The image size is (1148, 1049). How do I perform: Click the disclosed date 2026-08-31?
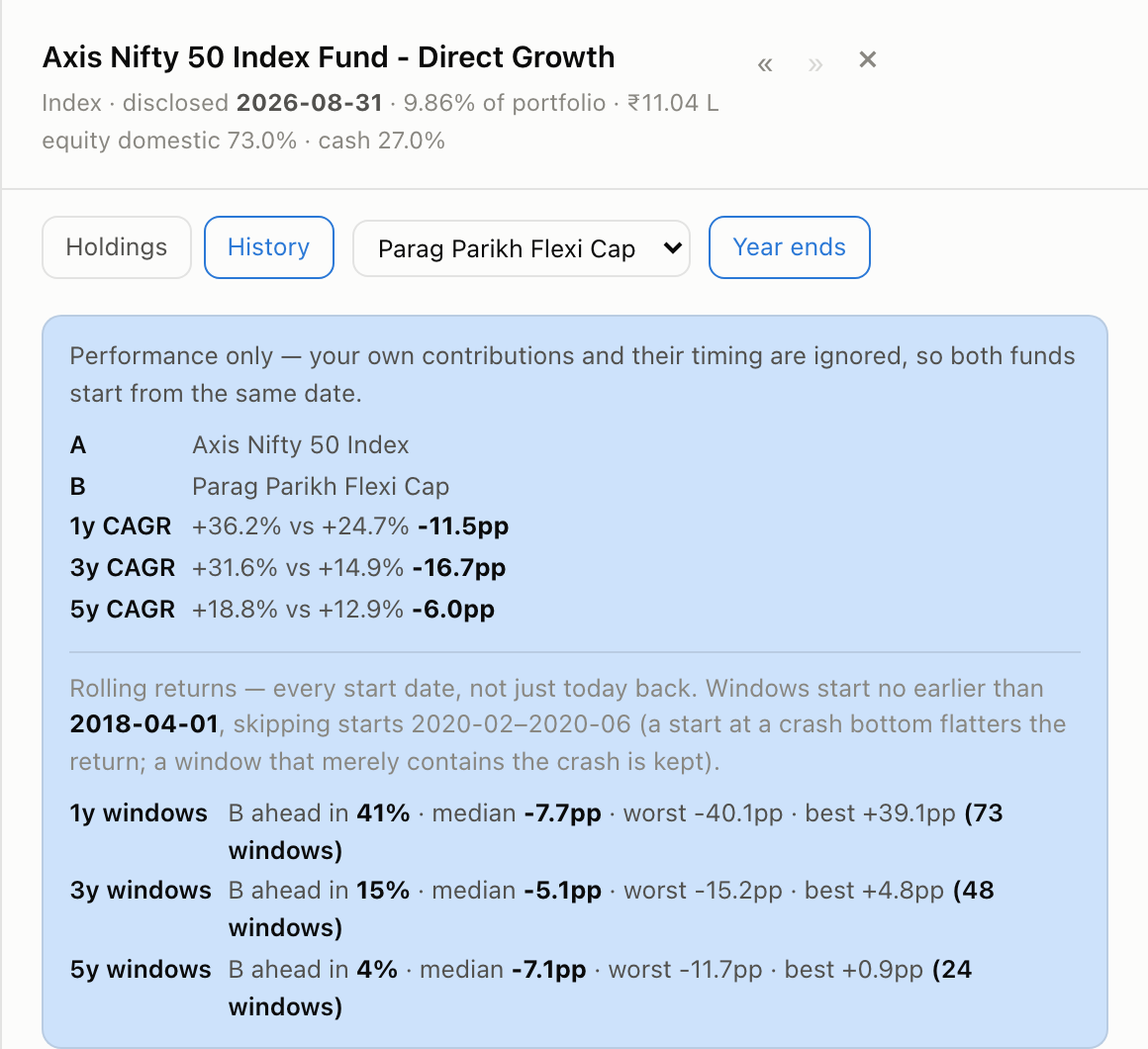click(309, 103)
